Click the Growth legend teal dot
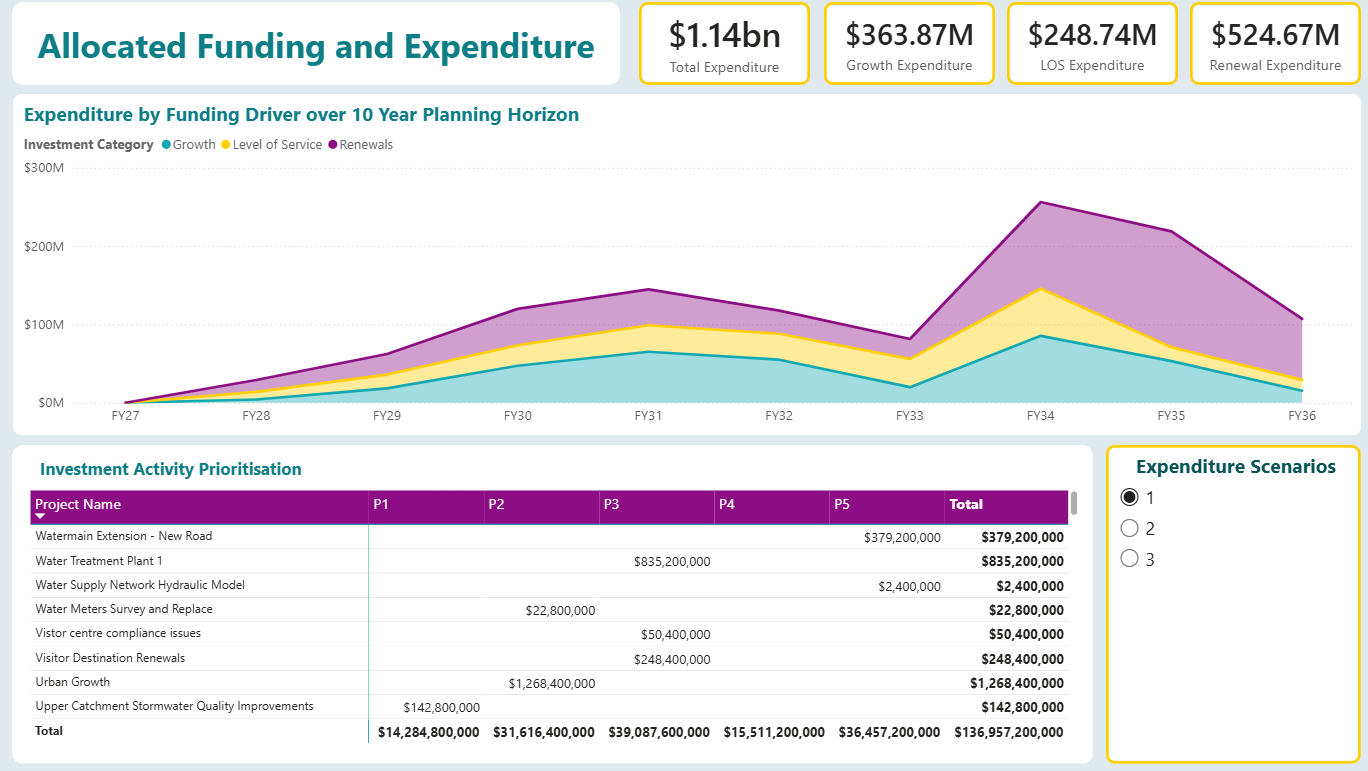The height and width of the screenshot is (771, 1368). pyautogui.click(x=166, y=145)
